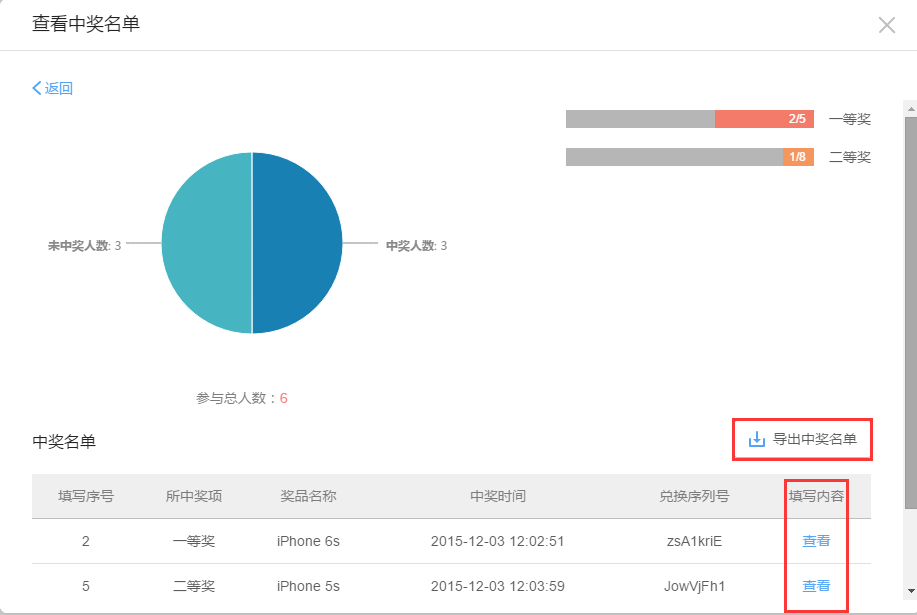Click the 中奖名单 section heading
Image resolution: width=917 pixels, height=615 pixels.
click(64, 441)
